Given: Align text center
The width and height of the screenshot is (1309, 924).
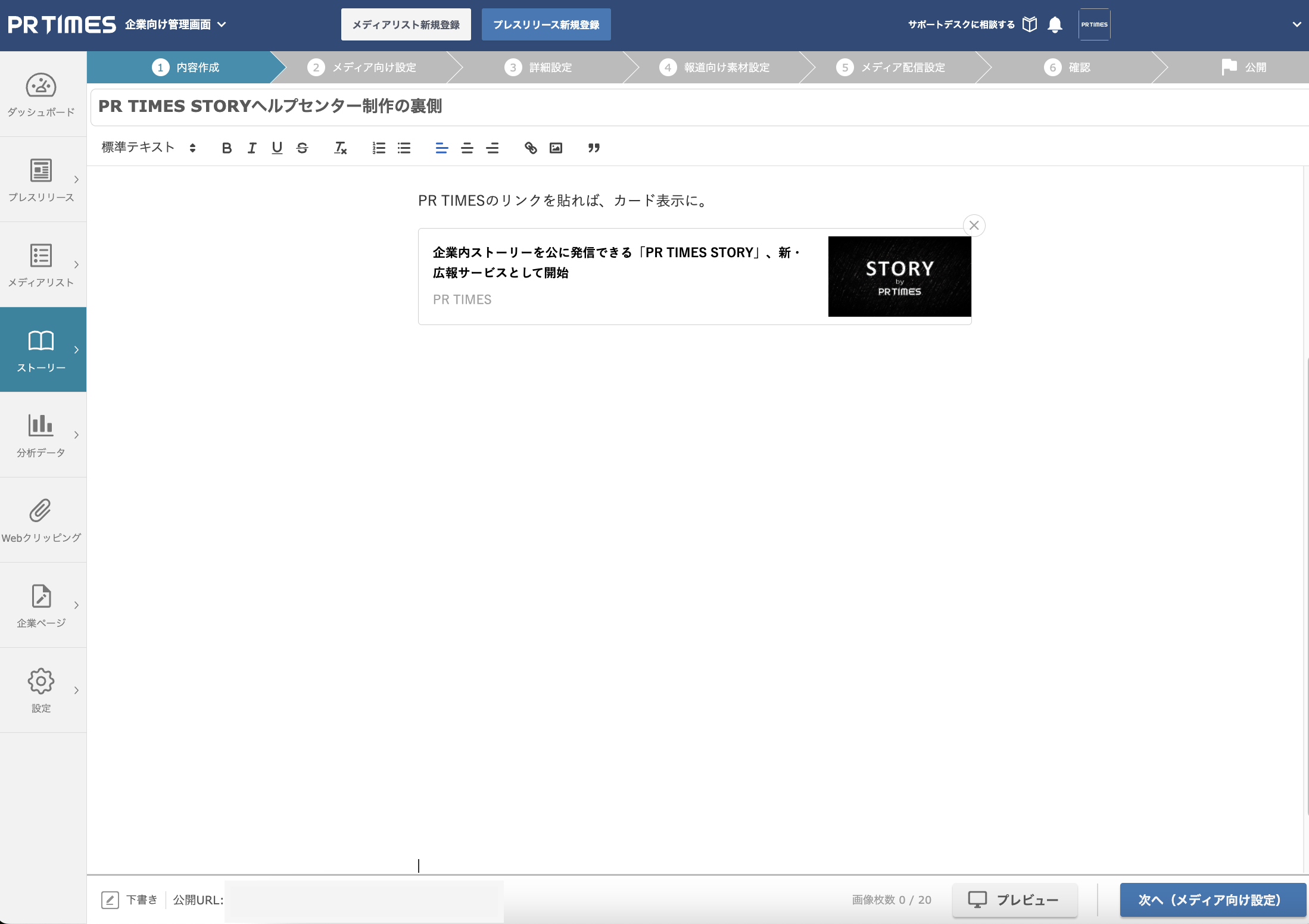Looking at the screenshot, I should (467, 148).
